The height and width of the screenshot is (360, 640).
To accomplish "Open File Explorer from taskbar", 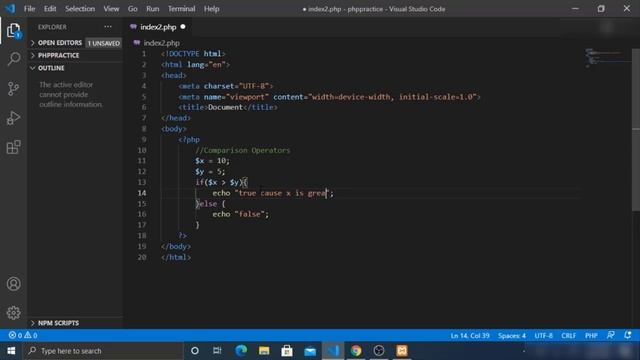I will 264,351.
